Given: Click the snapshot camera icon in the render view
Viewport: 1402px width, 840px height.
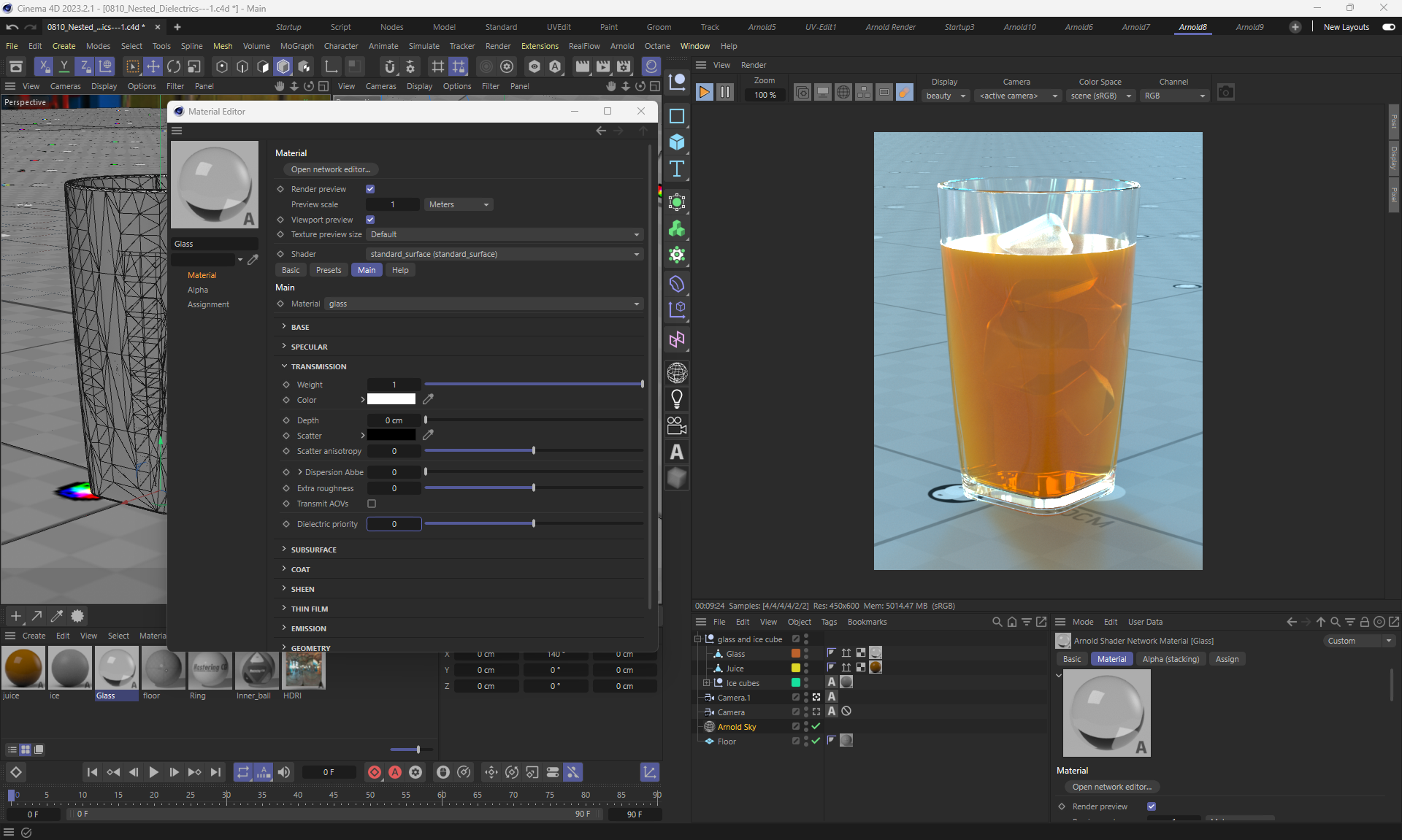Looking at the screenshot, I should tap(1225, 93).
